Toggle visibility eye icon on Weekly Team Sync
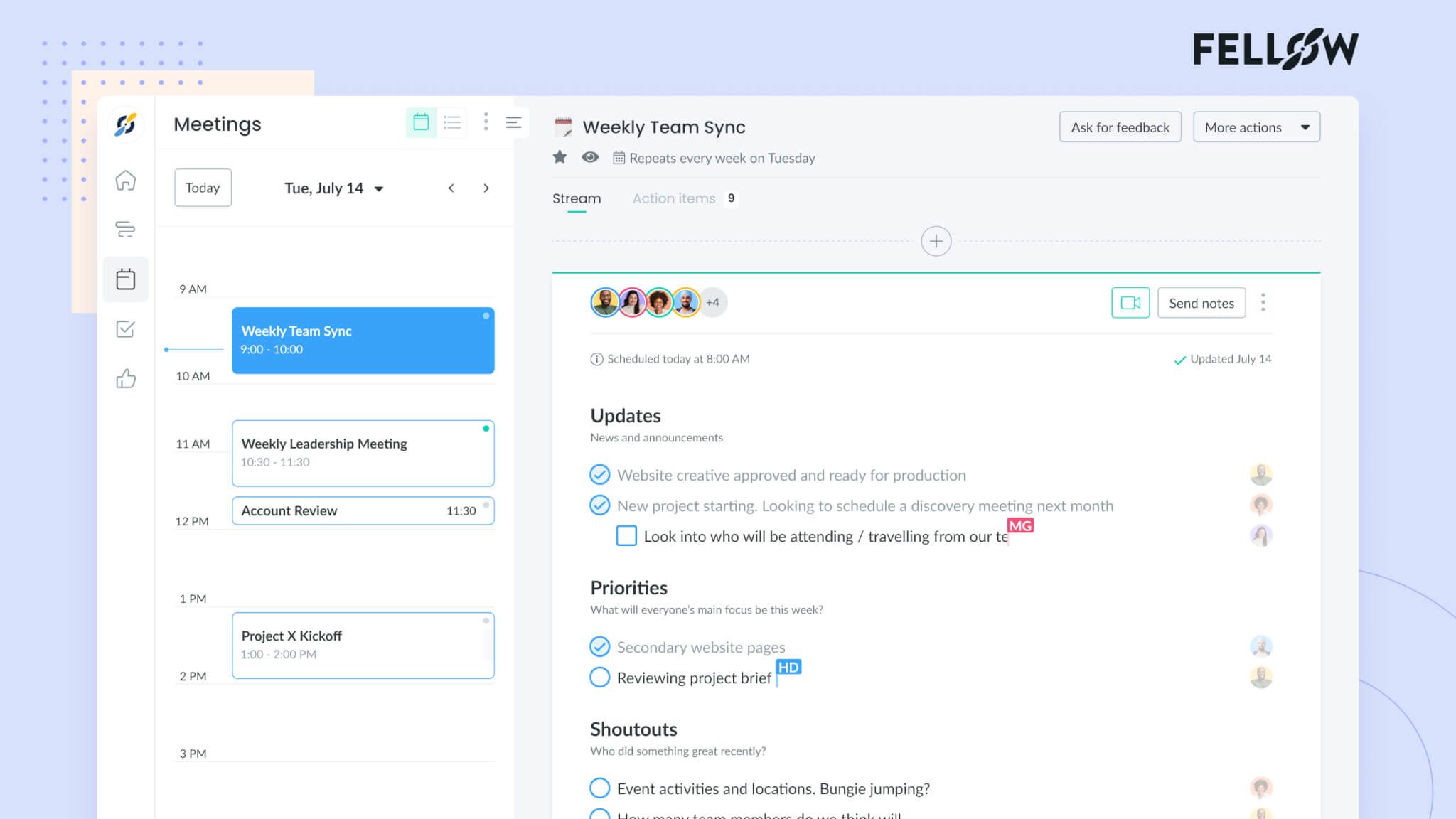 (591, 157)
